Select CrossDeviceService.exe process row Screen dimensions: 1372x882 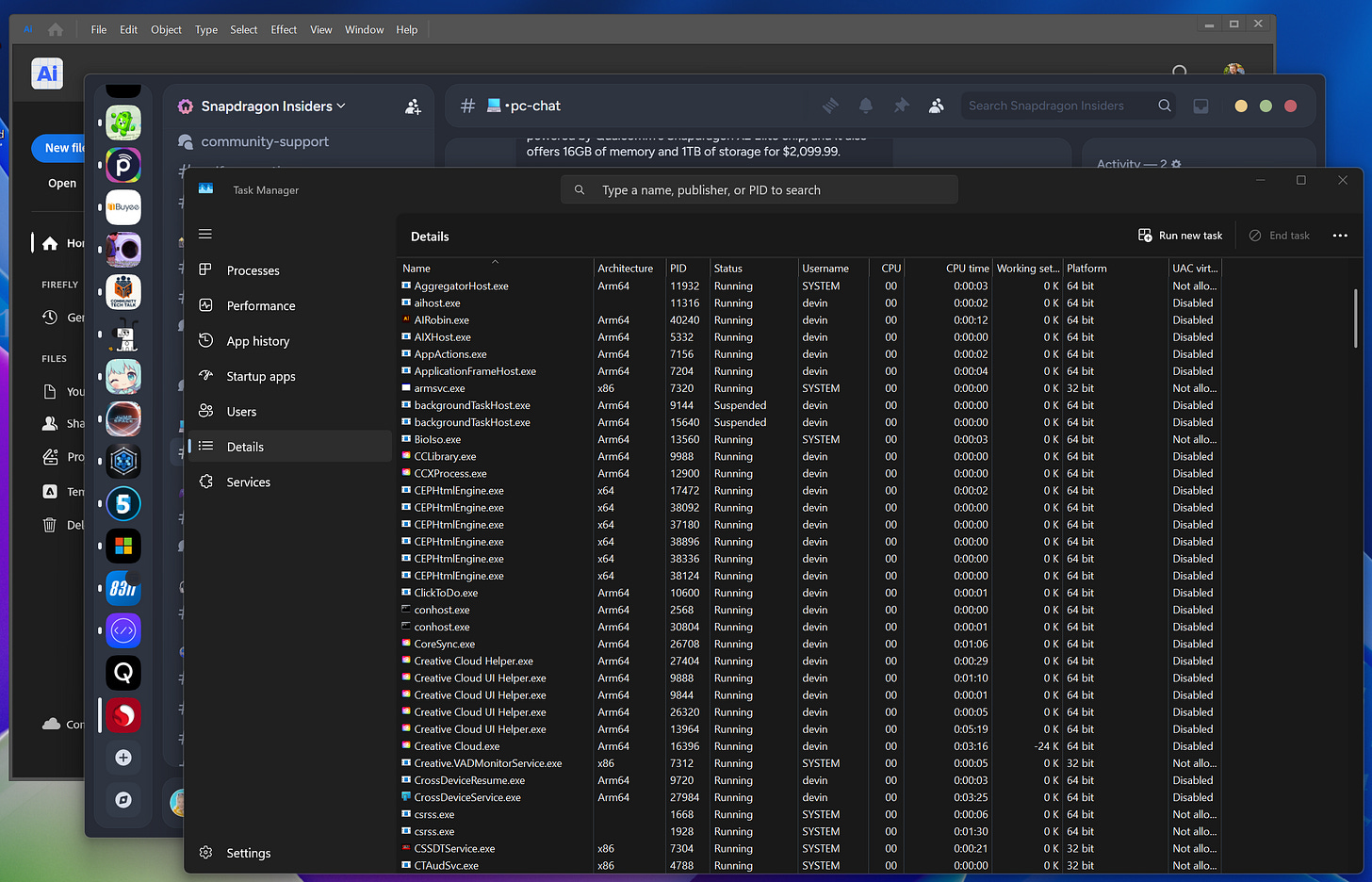(x=810, y=797)
